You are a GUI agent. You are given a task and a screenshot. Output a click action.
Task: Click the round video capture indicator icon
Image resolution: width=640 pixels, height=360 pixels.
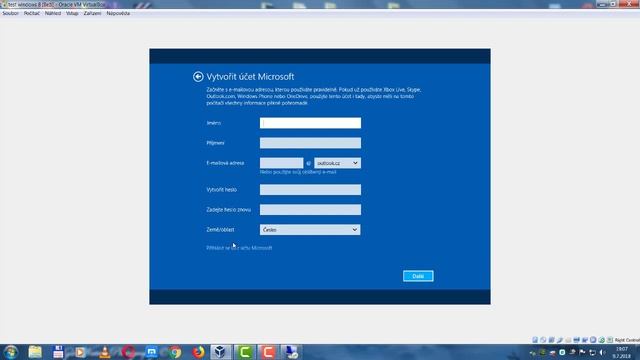593,340
